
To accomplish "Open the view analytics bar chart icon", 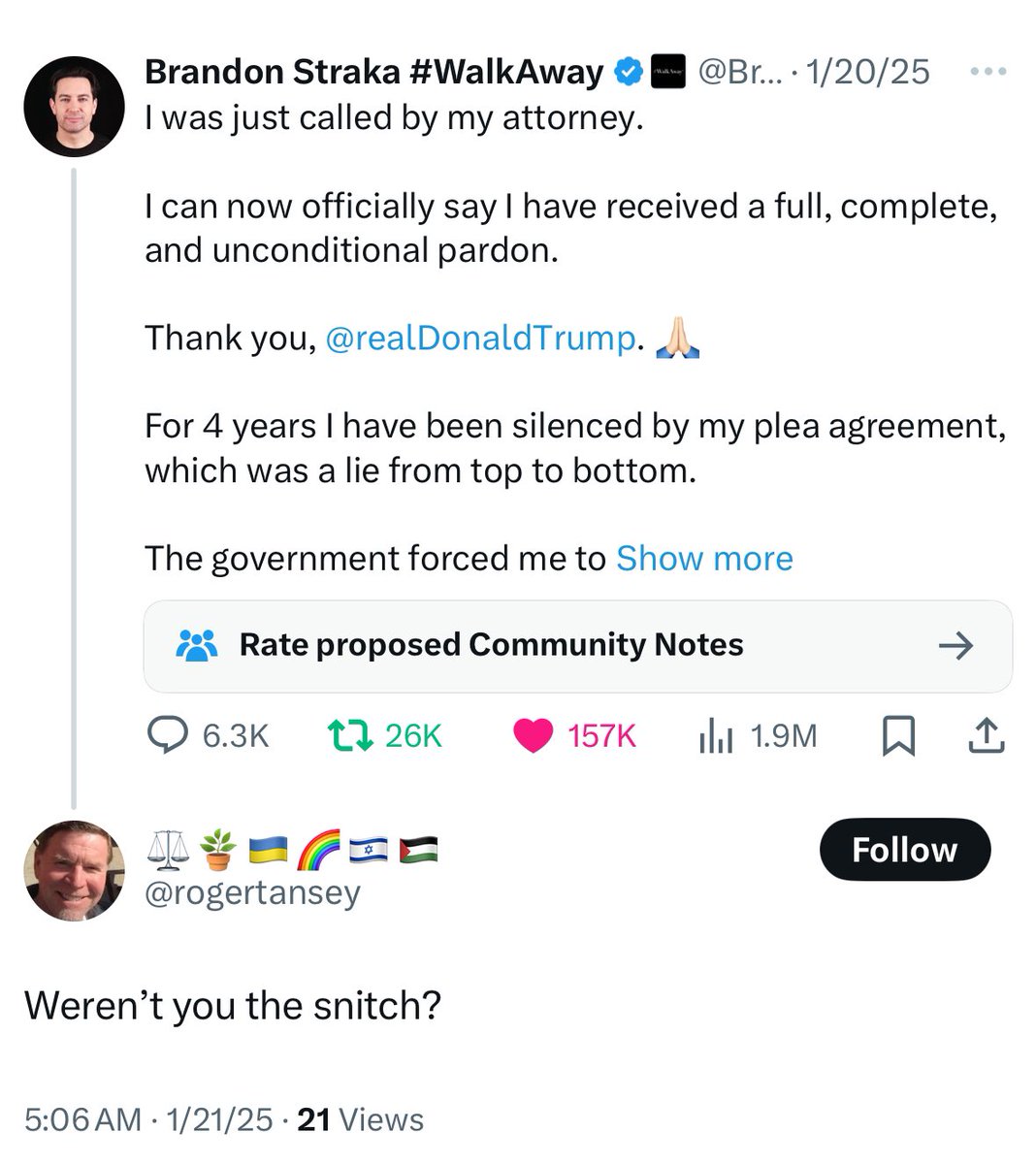I will click(716, 736).
